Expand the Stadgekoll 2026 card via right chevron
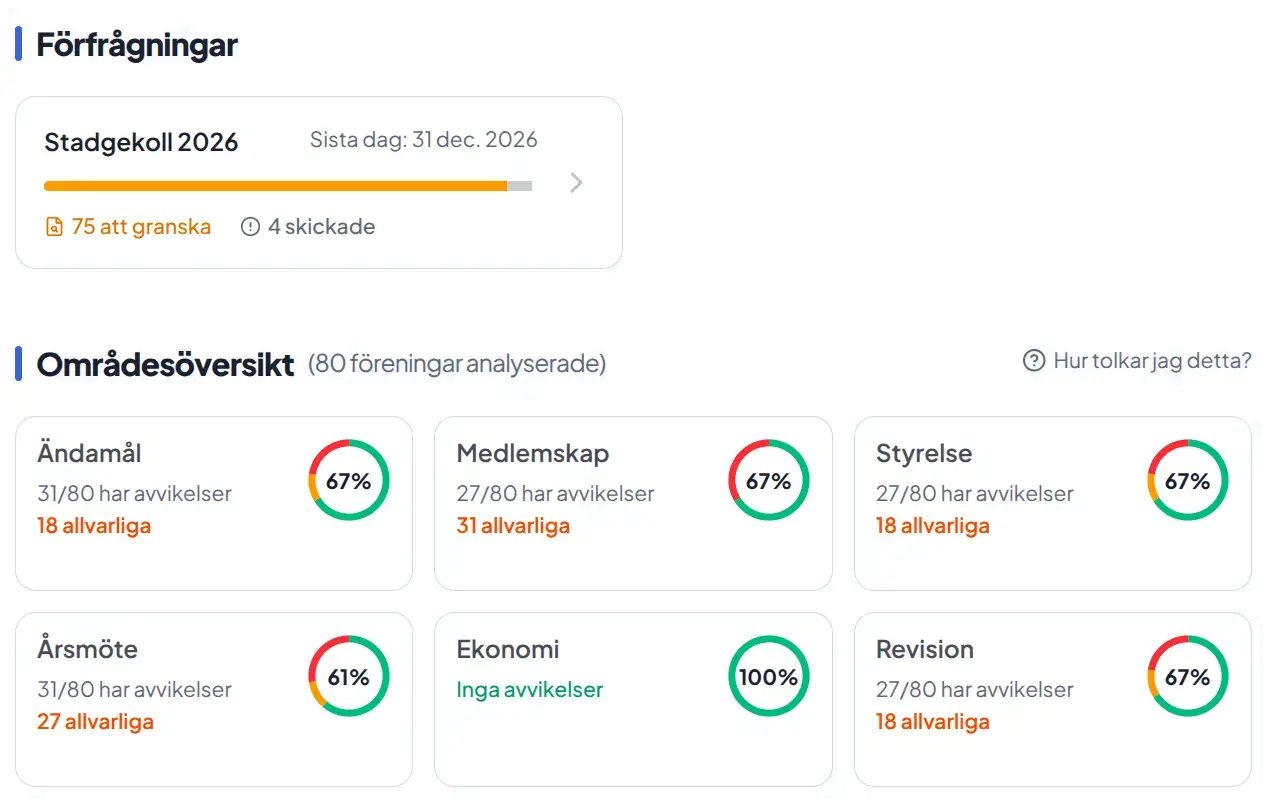Viewport: 1269px width, 799px height. click(575, 182)
